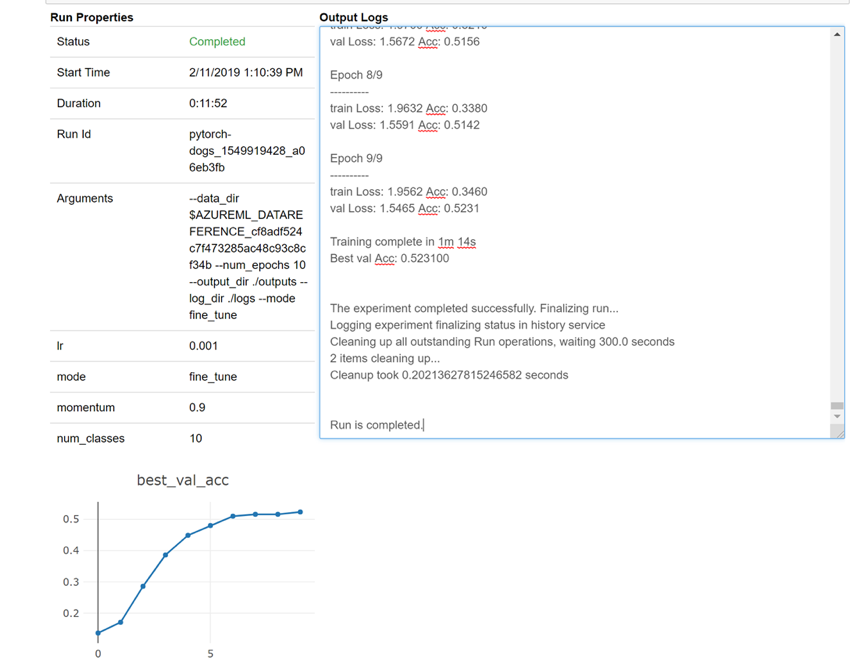Click the output logs scroll down arrow
The image size is (862, 666).
click(837, 416)
